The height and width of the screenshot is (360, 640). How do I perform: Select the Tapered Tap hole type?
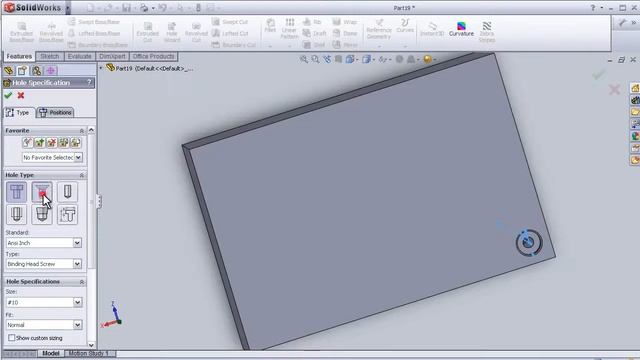click(x=42, y=214)
